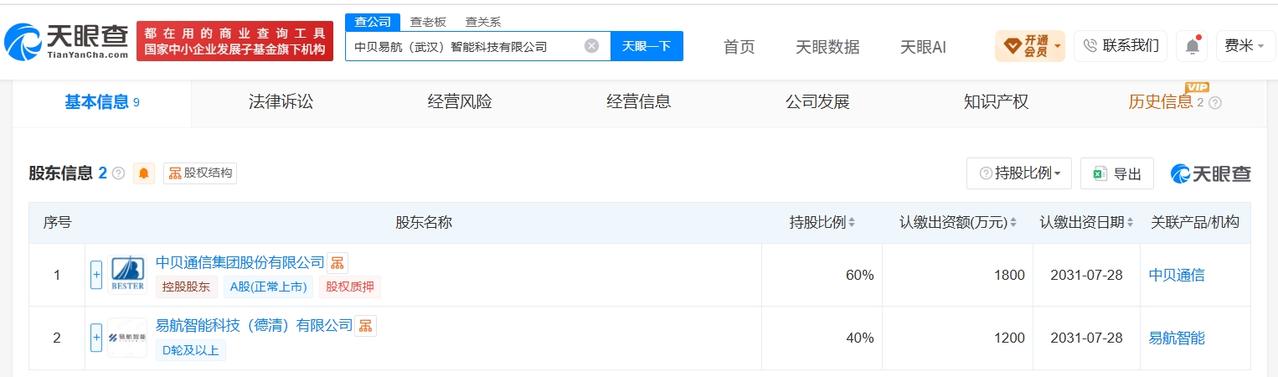Sort by 认缴出资额(万元) column
Screen dimensions: 1278x377
pos(957,222)
